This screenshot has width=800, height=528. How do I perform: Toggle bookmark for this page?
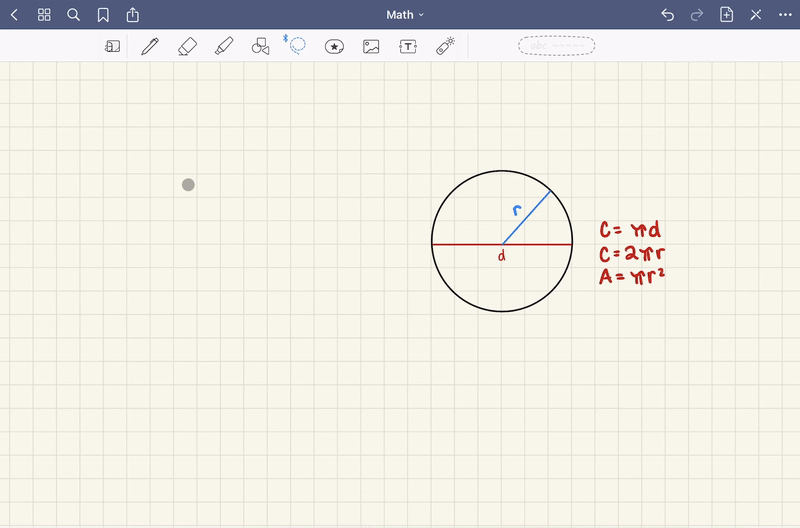click(x=103, y=15)
